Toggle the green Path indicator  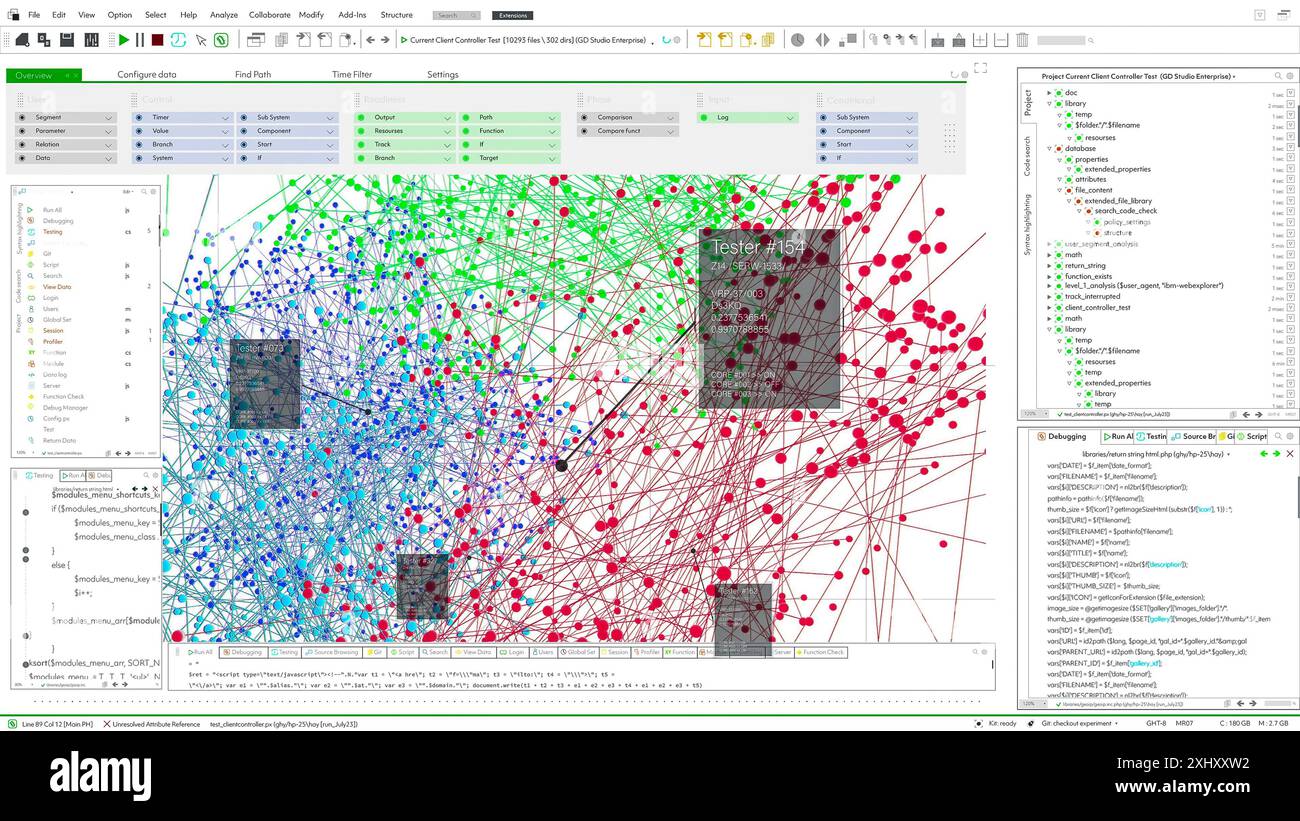click(x=465, y=117)
